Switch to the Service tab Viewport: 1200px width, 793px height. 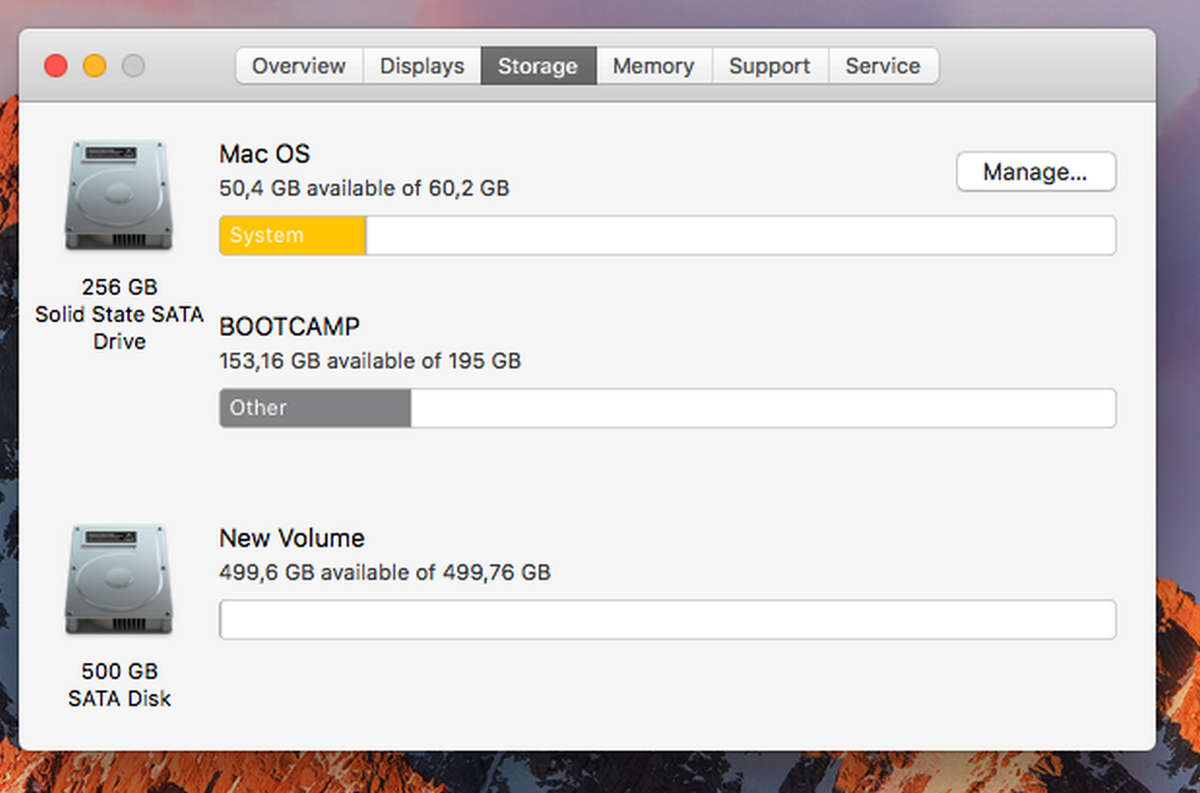883,65
